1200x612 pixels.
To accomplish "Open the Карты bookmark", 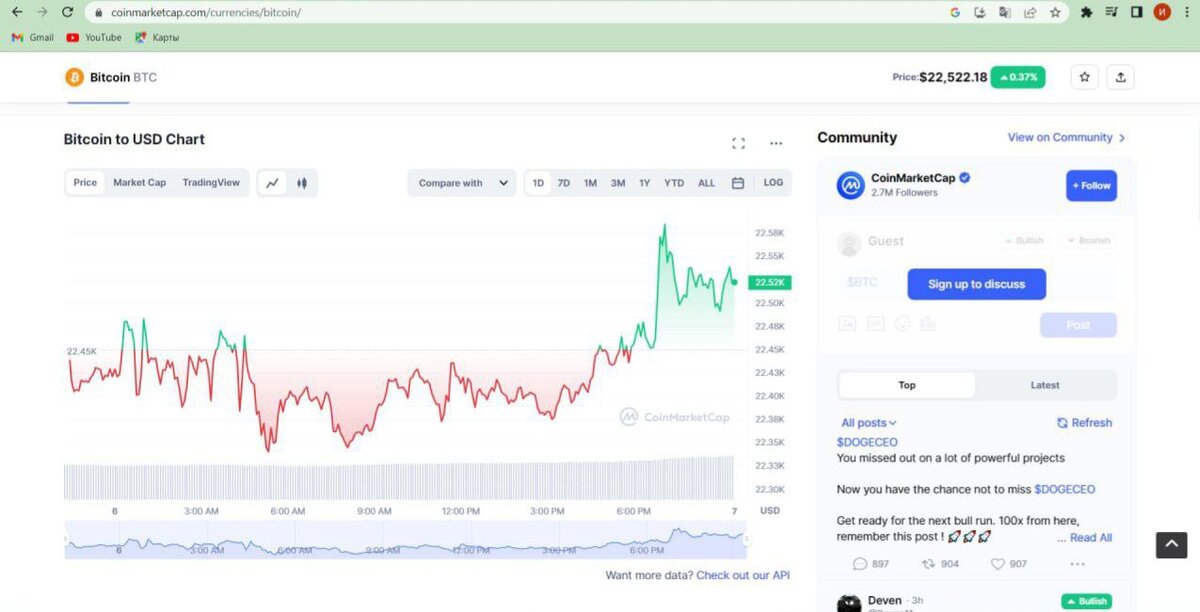I will [157, 37].
